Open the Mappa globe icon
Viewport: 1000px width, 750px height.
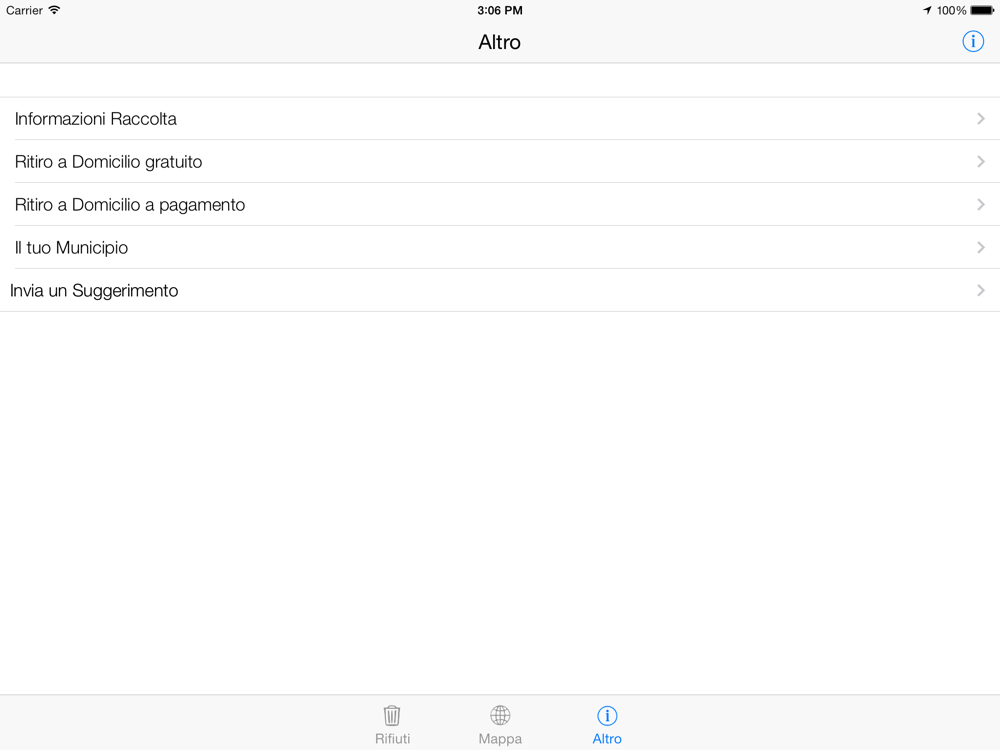pos(500,716)
